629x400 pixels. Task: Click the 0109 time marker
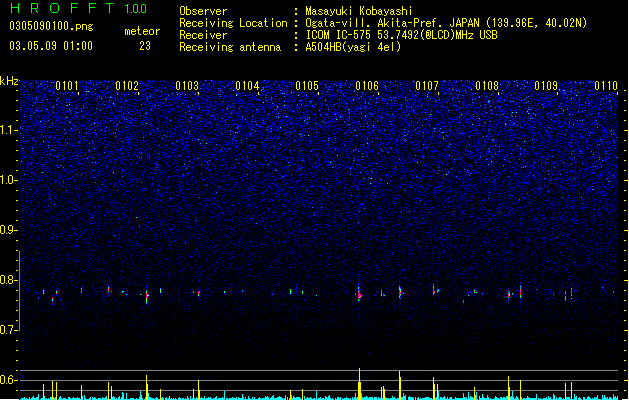click(546, 86)
